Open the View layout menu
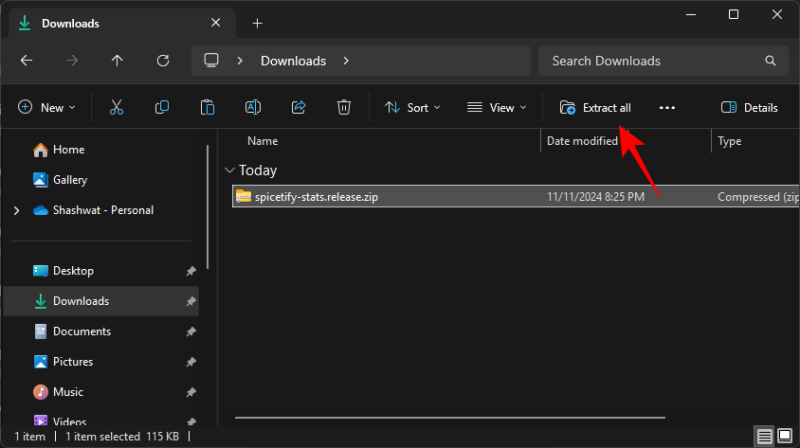Viewport: 800px width, 448px height. click(x=496, y=107)
